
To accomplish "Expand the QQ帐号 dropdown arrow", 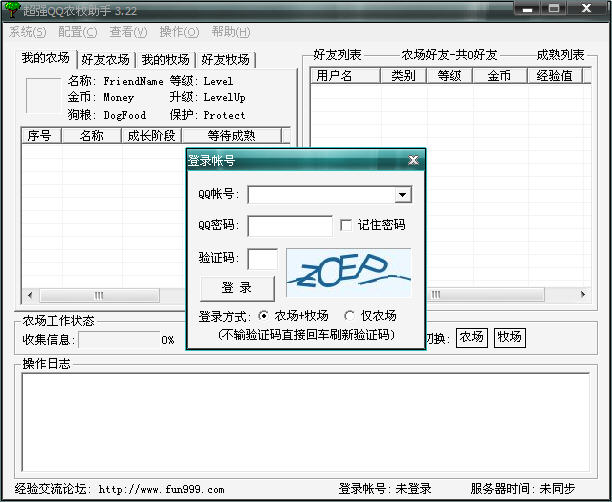I will 402,194.
